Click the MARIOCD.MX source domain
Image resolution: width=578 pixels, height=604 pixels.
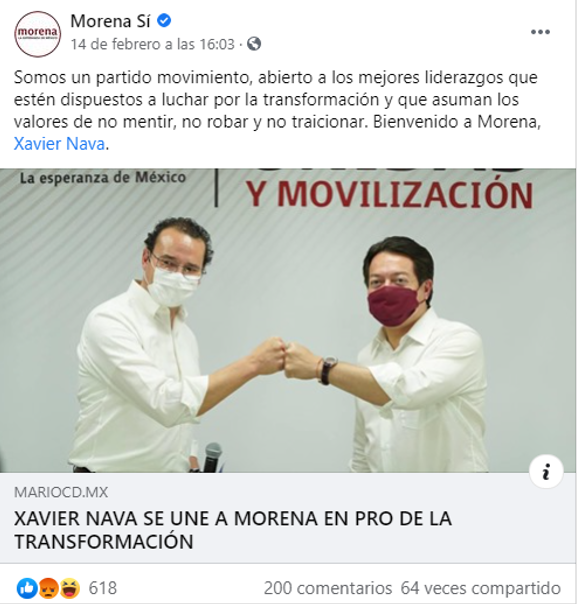61,492
